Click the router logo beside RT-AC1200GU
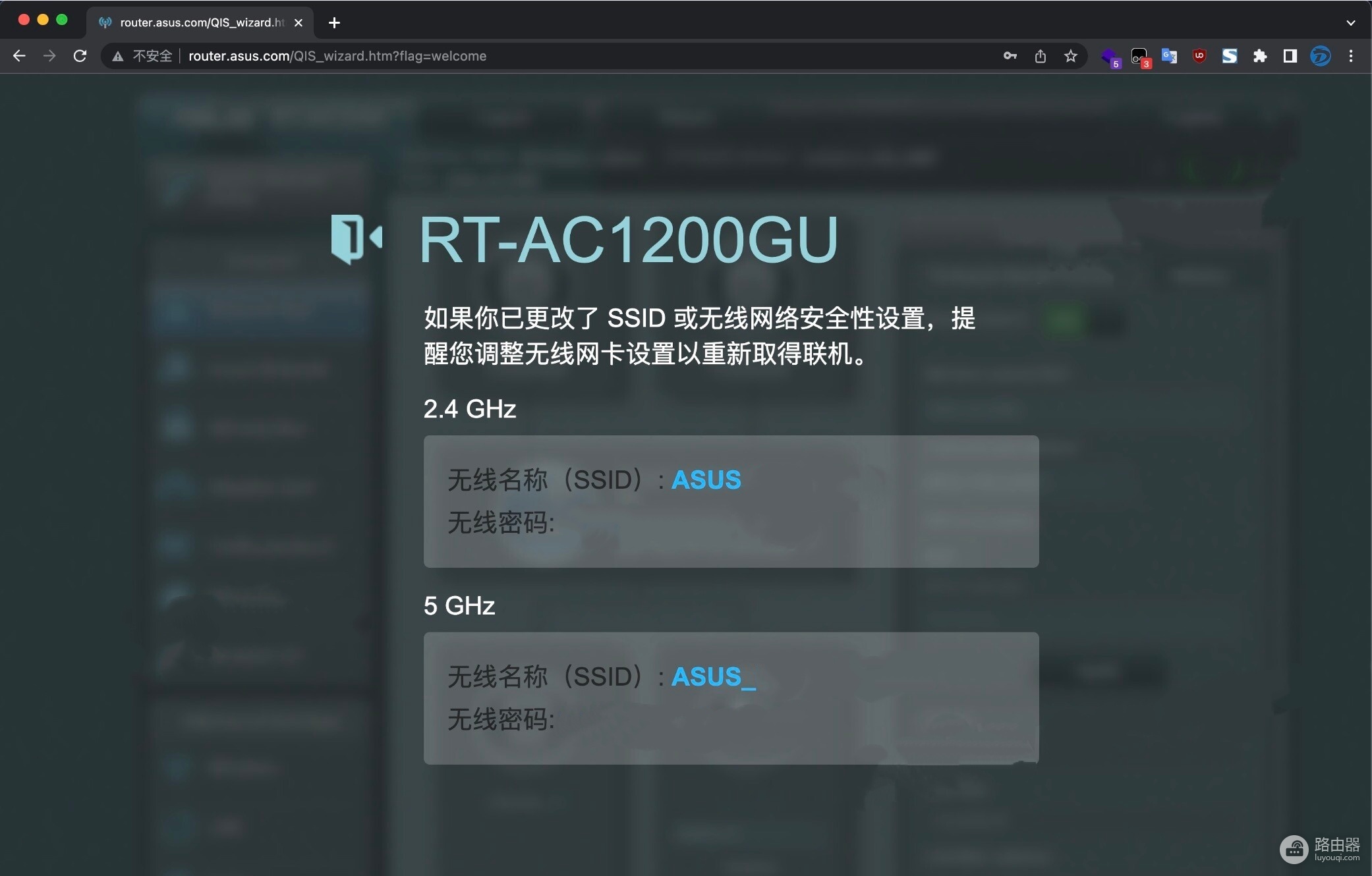Screen dimensions: 1372x876 tap(357, 238)
